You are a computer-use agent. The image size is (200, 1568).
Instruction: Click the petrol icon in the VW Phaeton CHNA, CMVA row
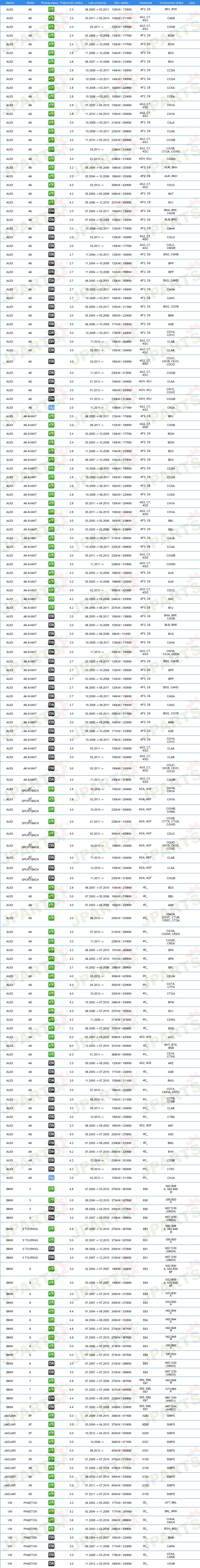51,1520
